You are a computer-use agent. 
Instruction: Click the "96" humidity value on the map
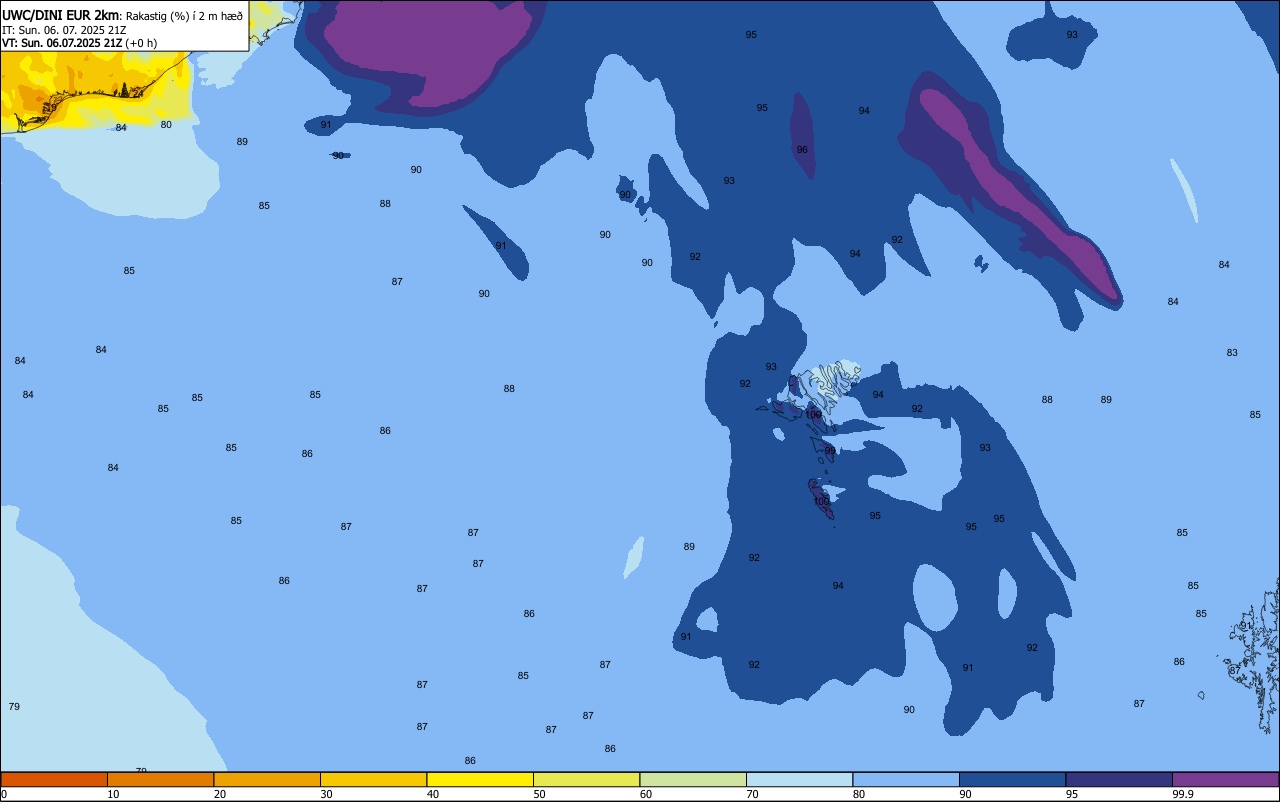tap(802, 150)
